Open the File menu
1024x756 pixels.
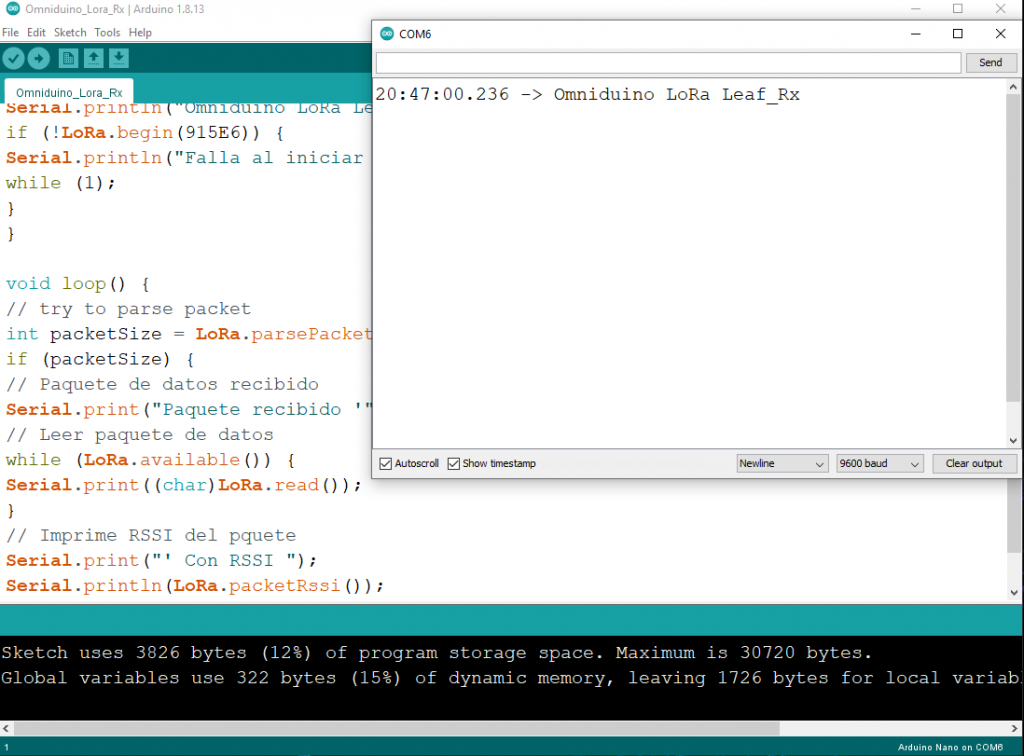click(10, 33)
